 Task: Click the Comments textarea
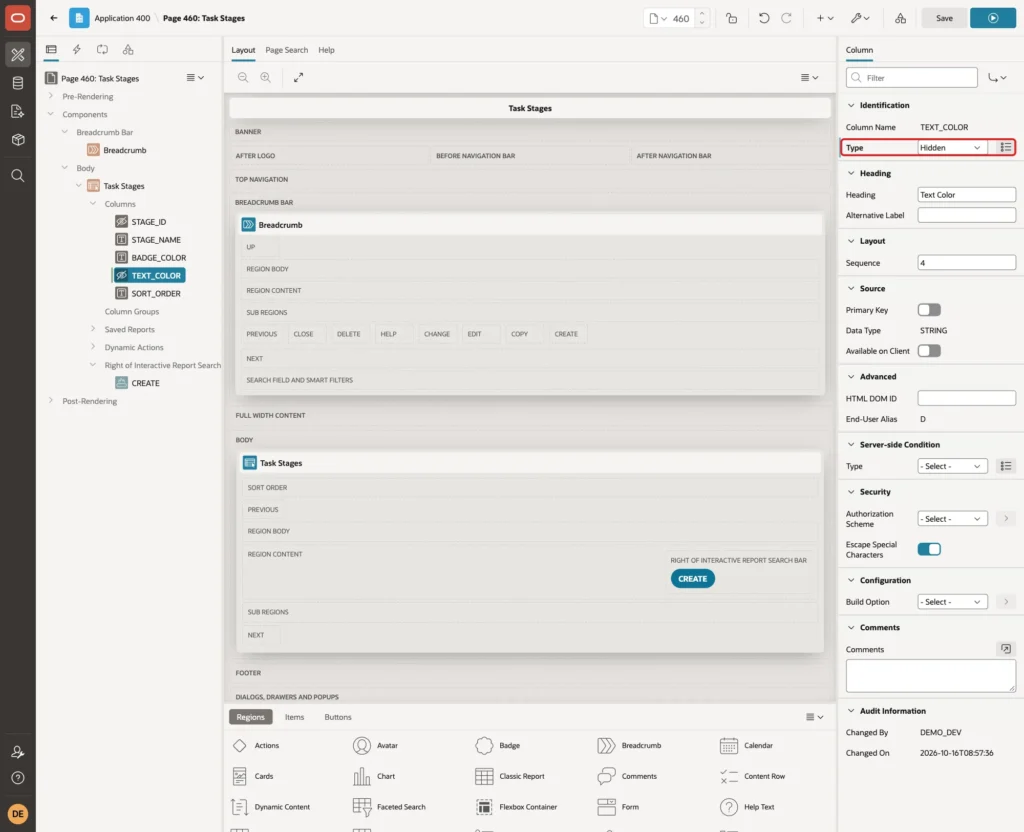click(931, 675)
